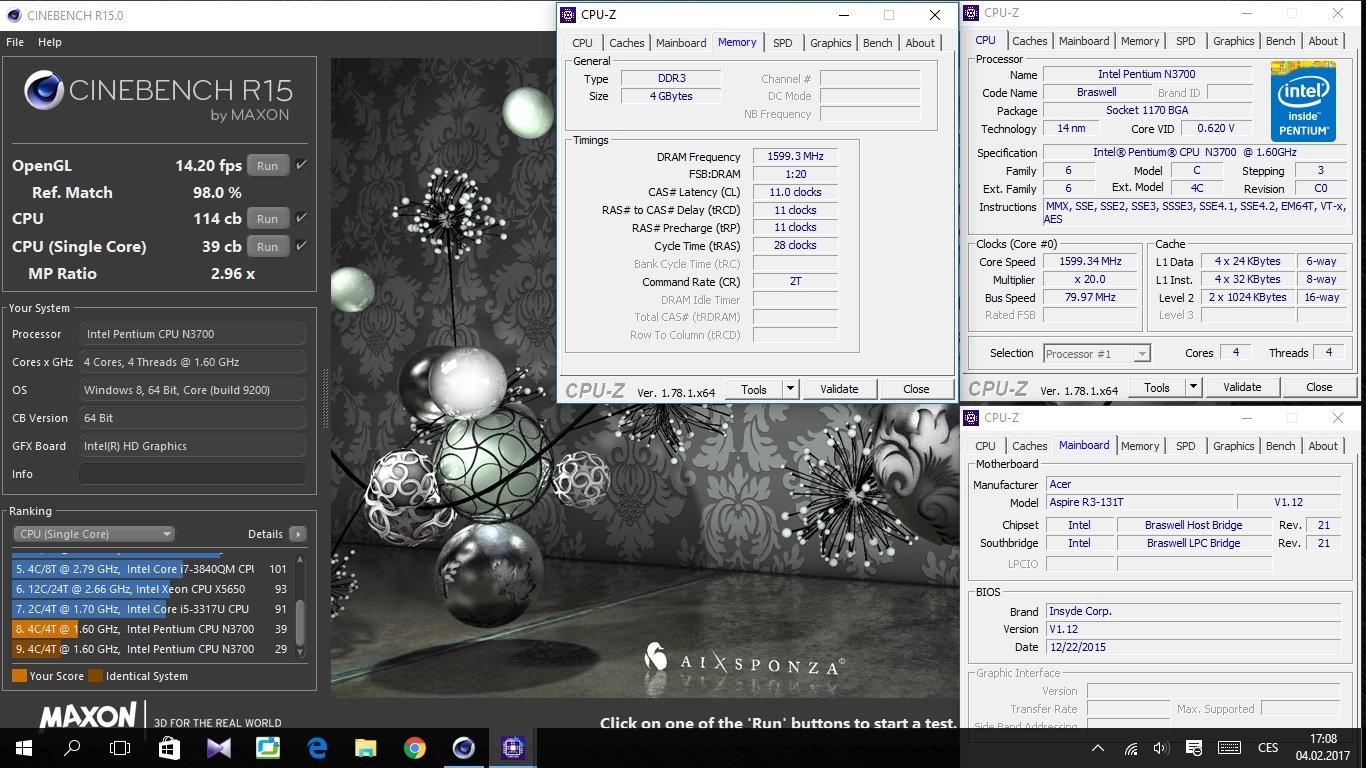Open File Explorer from the taskbar

coord(366,748)
